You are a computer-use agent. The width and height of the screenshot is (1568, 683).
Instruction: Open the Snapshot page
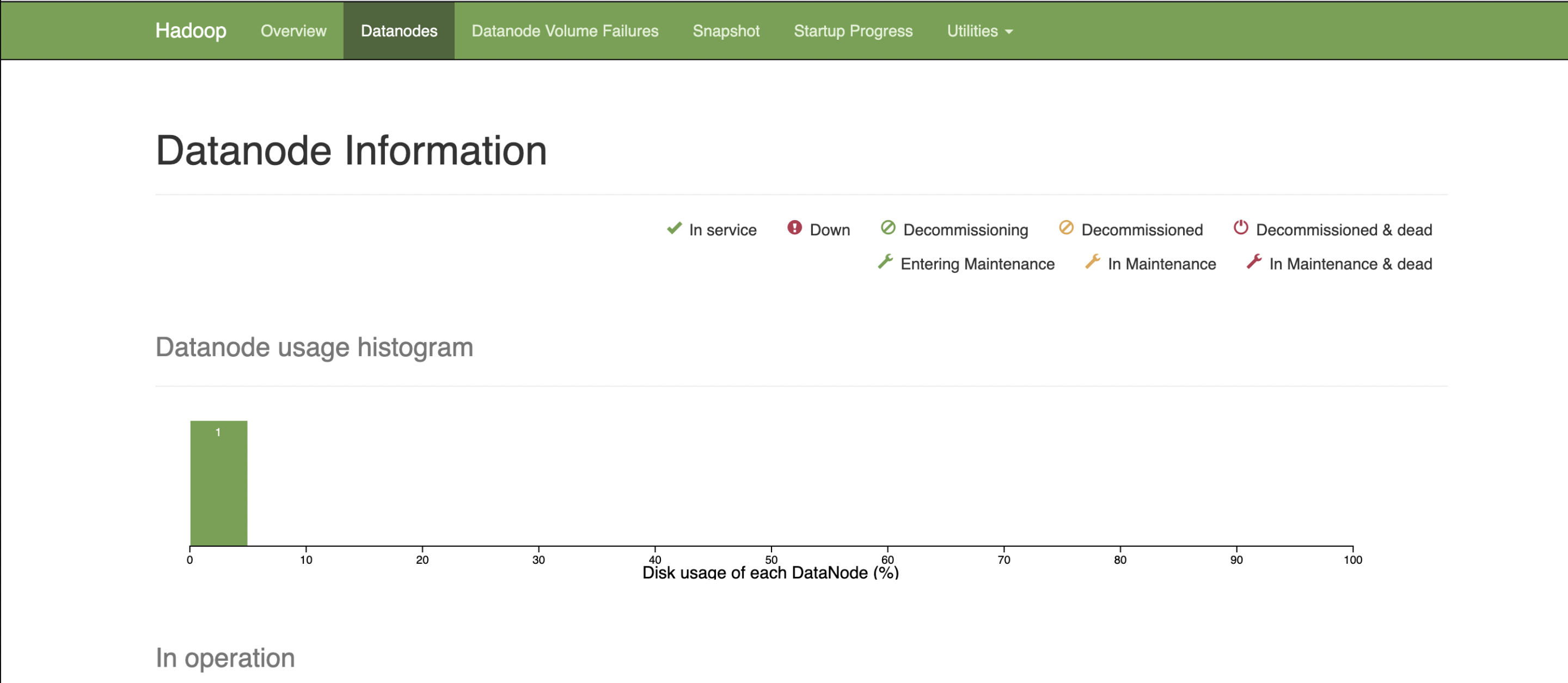(x=726, y=31)
